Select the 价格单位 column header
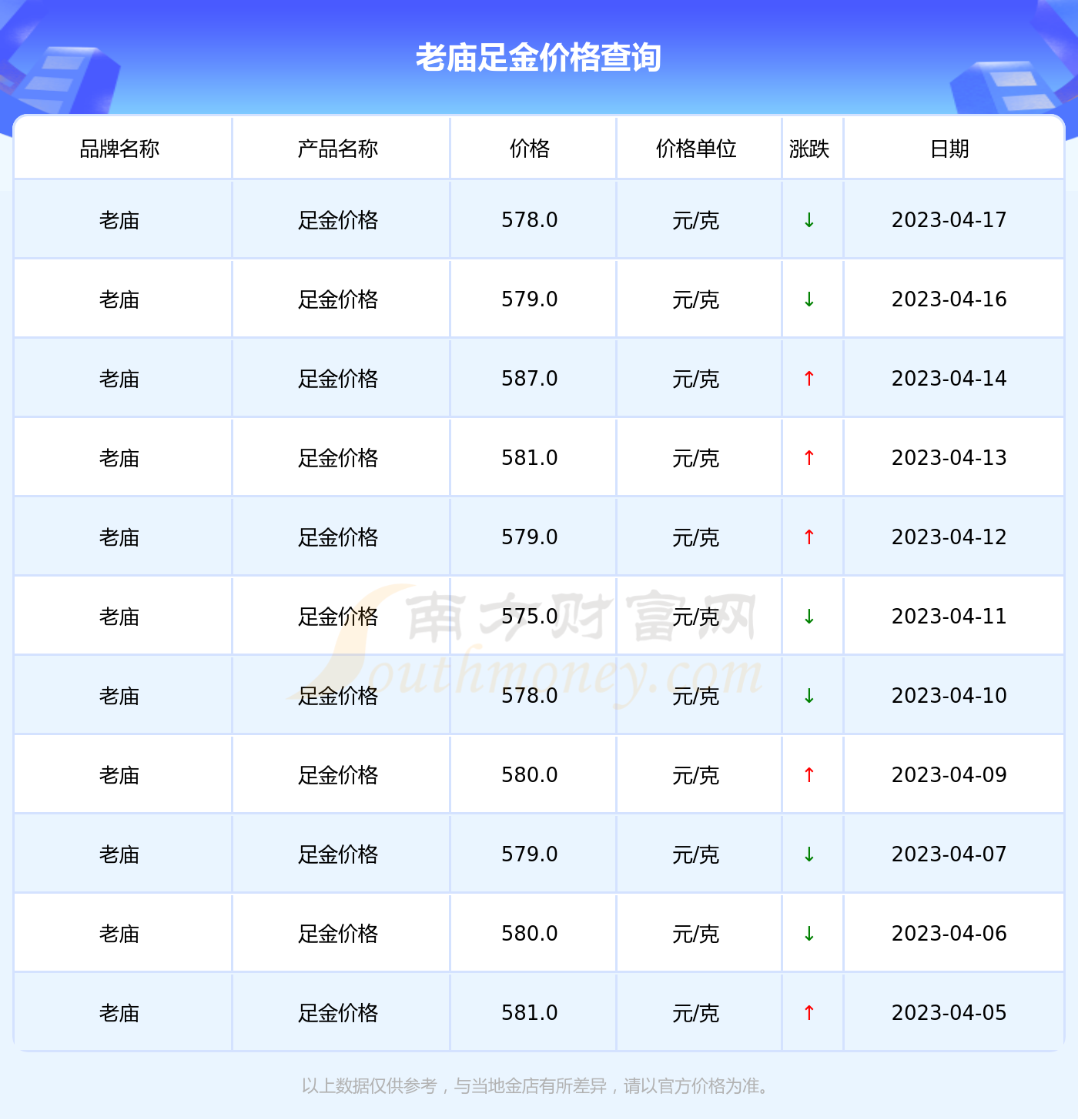 point(696,149)
